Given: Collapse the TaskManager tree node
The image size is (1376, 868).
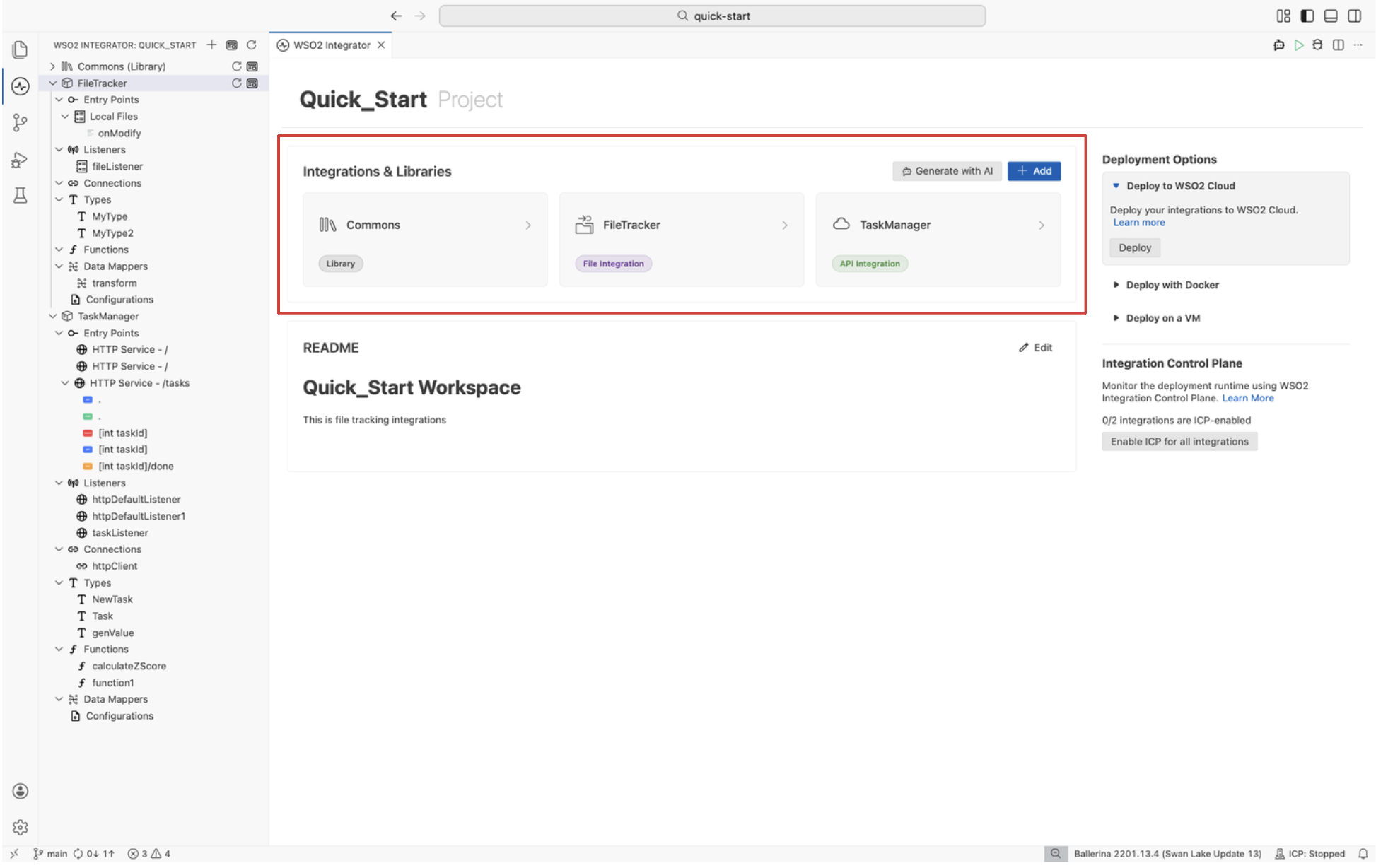Looking at the screenshot, I should click(52, 316).
